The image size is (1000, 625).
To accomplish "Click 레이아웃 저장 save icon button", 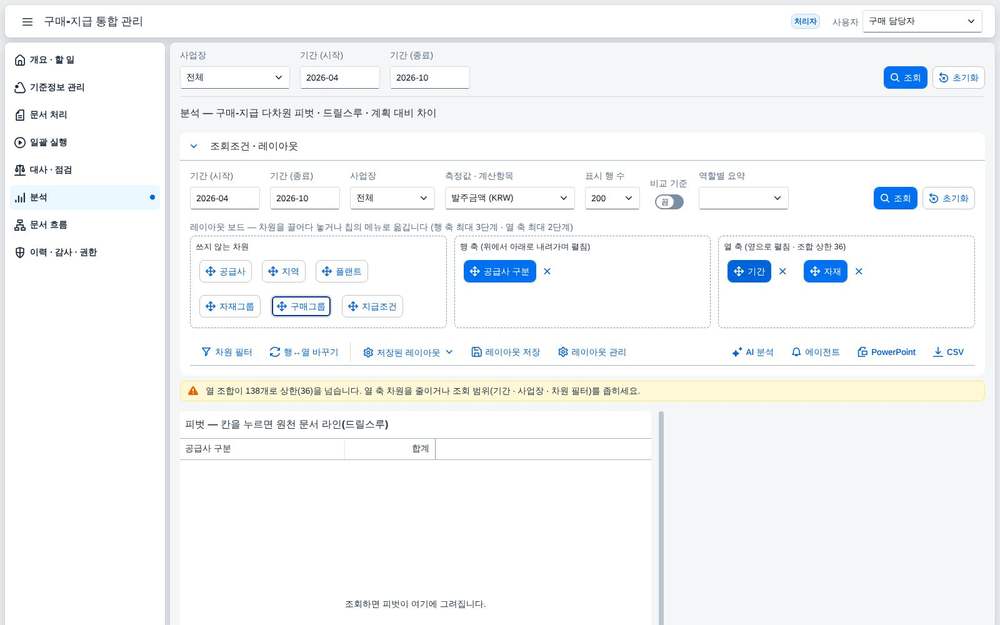I will click(505, 352).
